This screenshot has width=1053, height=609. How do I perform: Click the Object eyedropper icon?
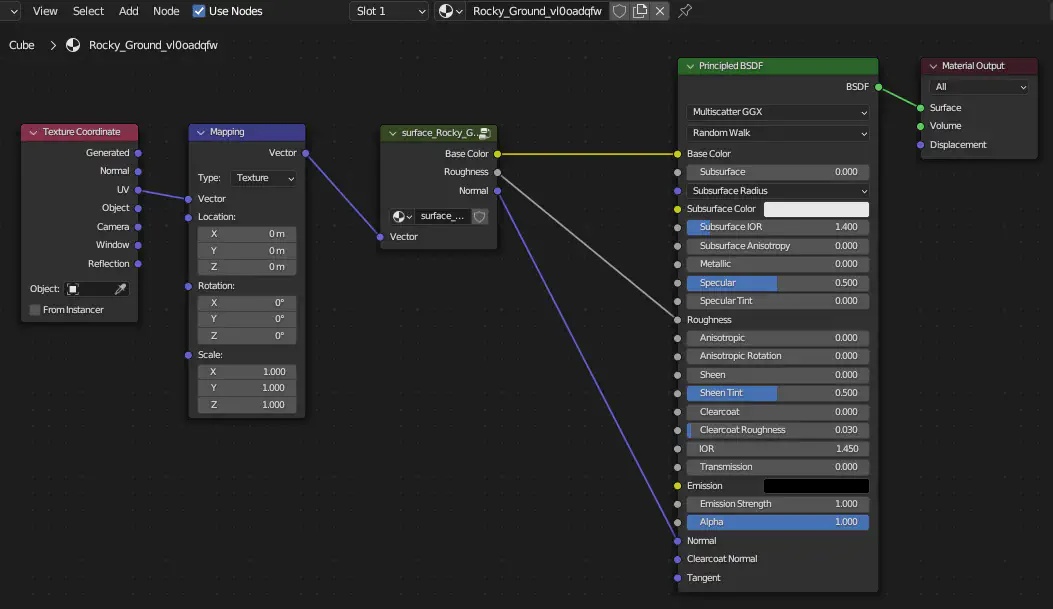(121, 289)
